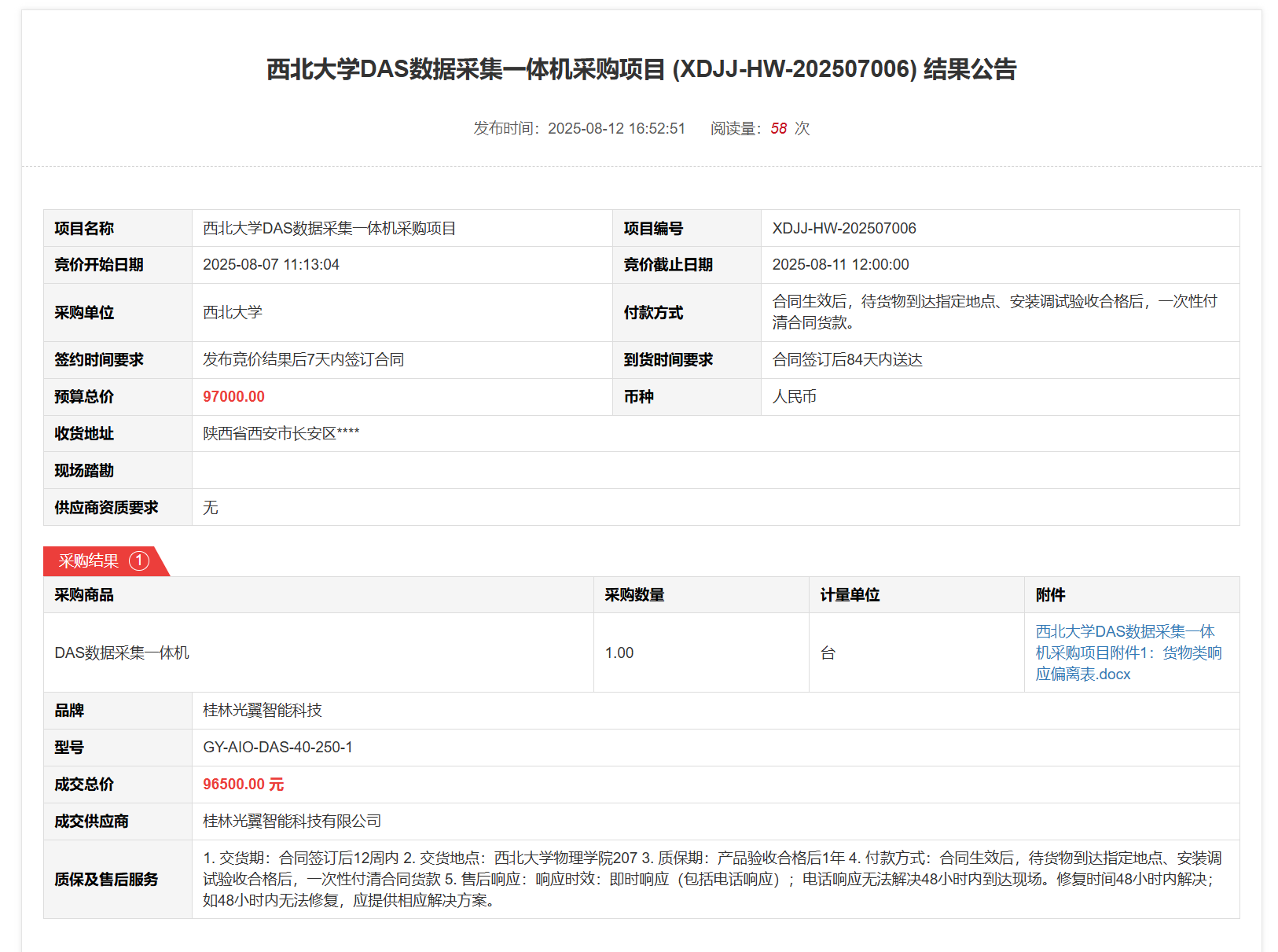Click the red budget value 97000.00
Image resolution: width=1278 pixels, height=952 pixels.
(233, 396)
